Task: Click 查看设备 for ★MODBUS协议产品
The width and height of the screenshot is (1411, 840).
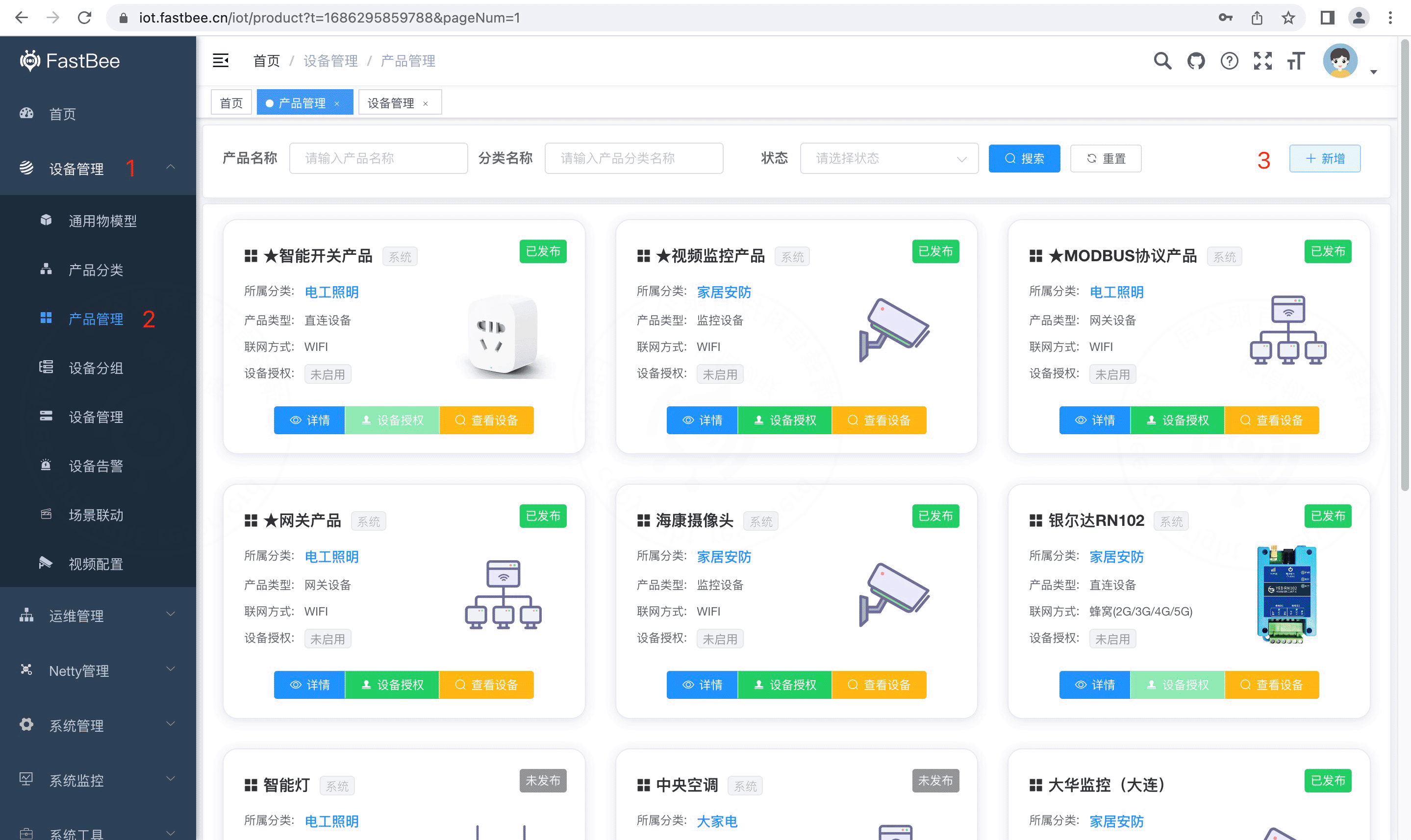Action: pos(1272,420)
